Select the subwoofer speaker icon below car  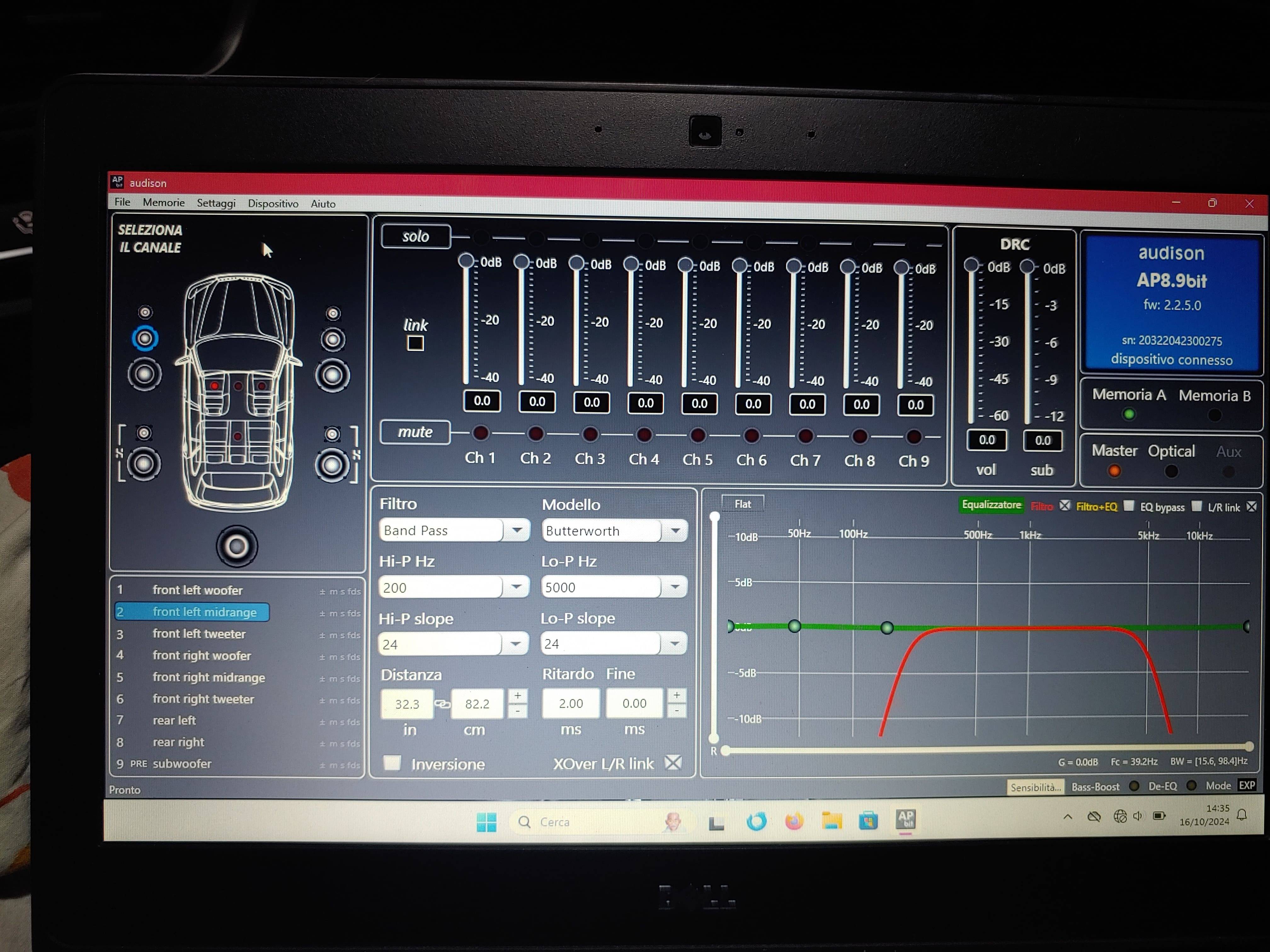(x=237, y=546)
